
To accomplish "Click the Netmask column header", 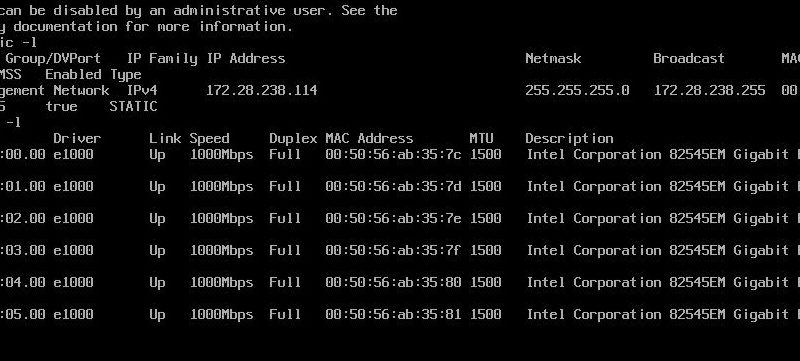I will (554, 59).
